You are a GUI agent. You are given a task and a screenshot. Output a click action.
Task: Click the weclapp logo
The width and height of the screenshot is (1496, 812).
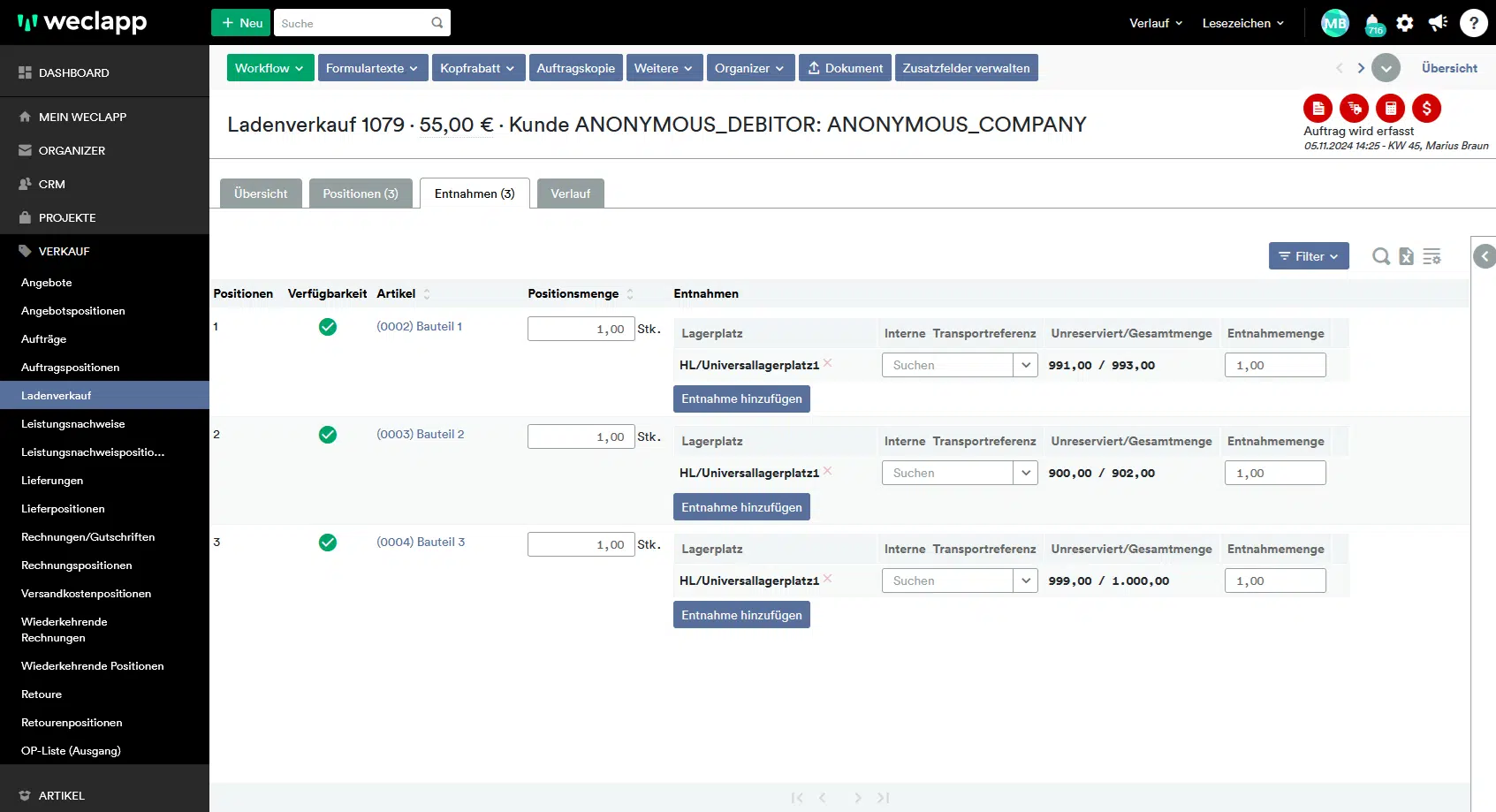tap(82, 22)
